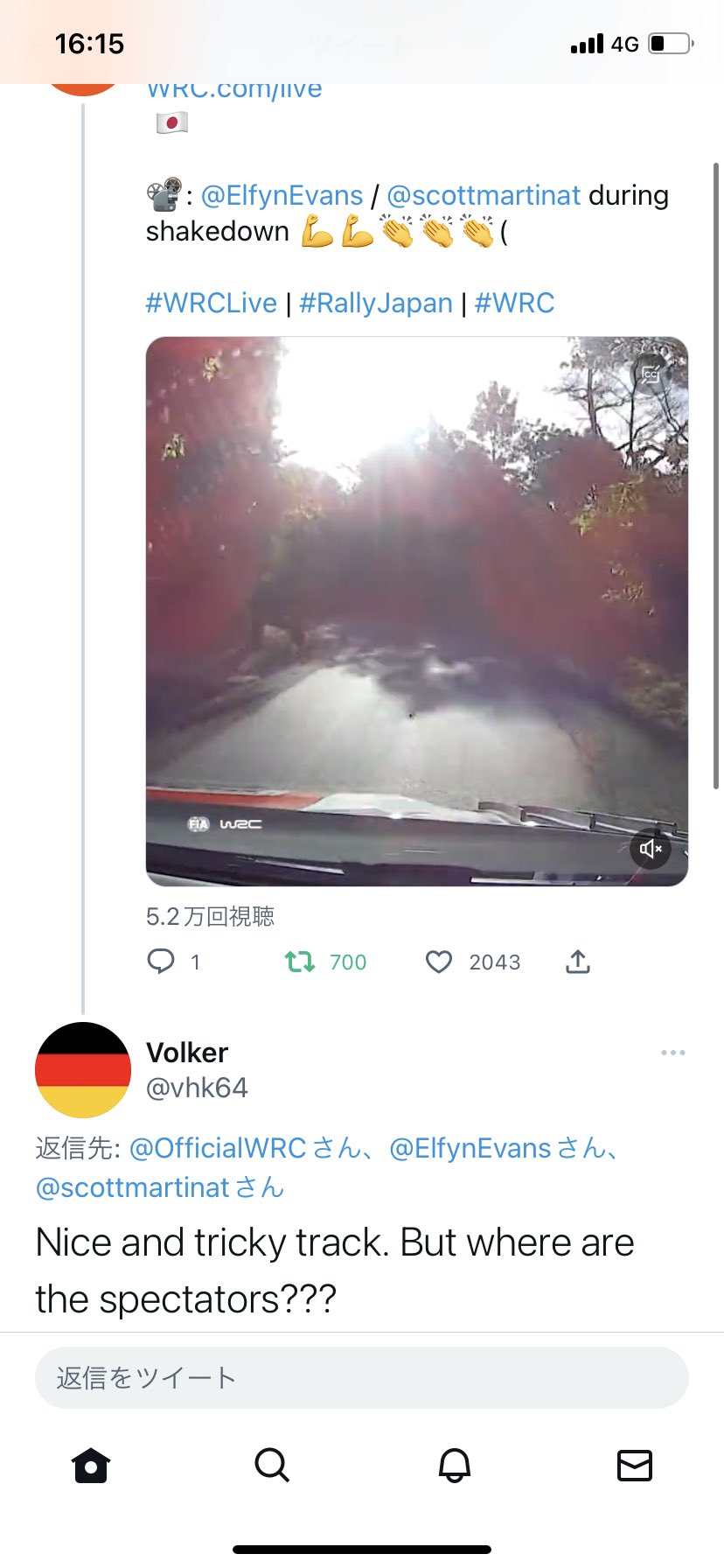This screenshot has width=724, height=1568.
Task: Like the tweet with heart icon
Action: [x=438, y=962]
